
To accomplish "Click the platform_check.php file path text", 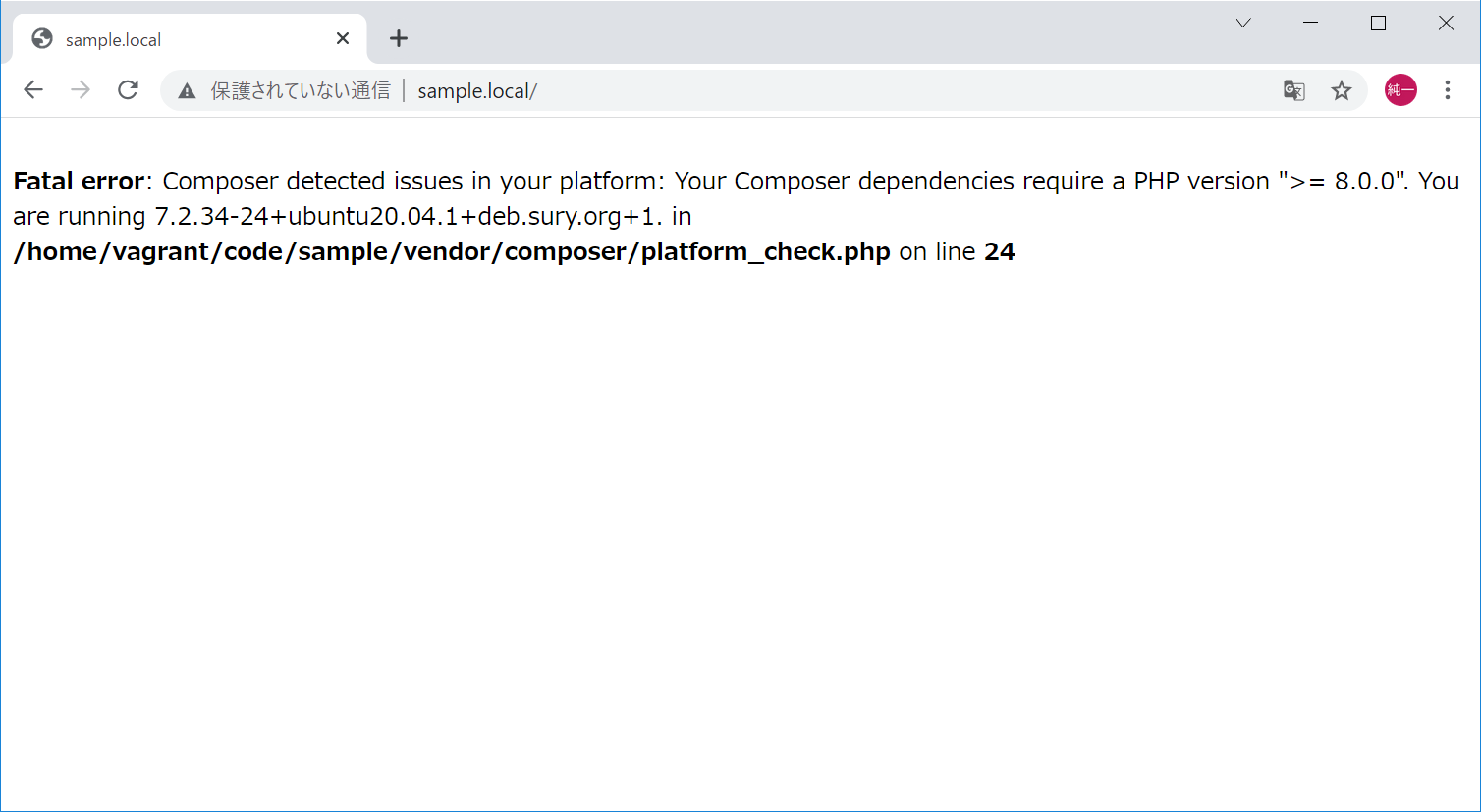I will click(x=452, y=251).
